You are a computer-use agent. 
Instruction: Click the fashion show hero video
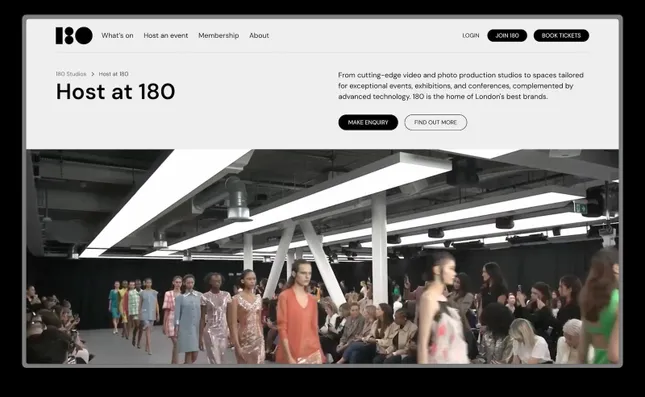(322, 256)
